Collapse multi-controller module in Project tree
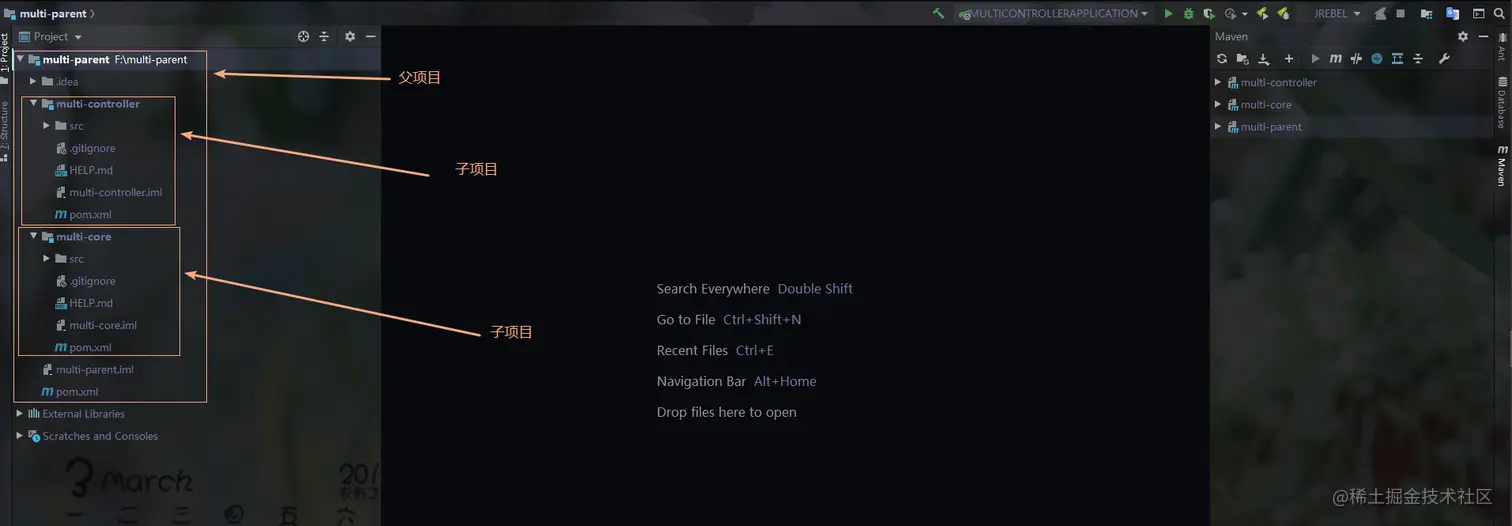The image size is (1512, 526). (x=34, y=104)
